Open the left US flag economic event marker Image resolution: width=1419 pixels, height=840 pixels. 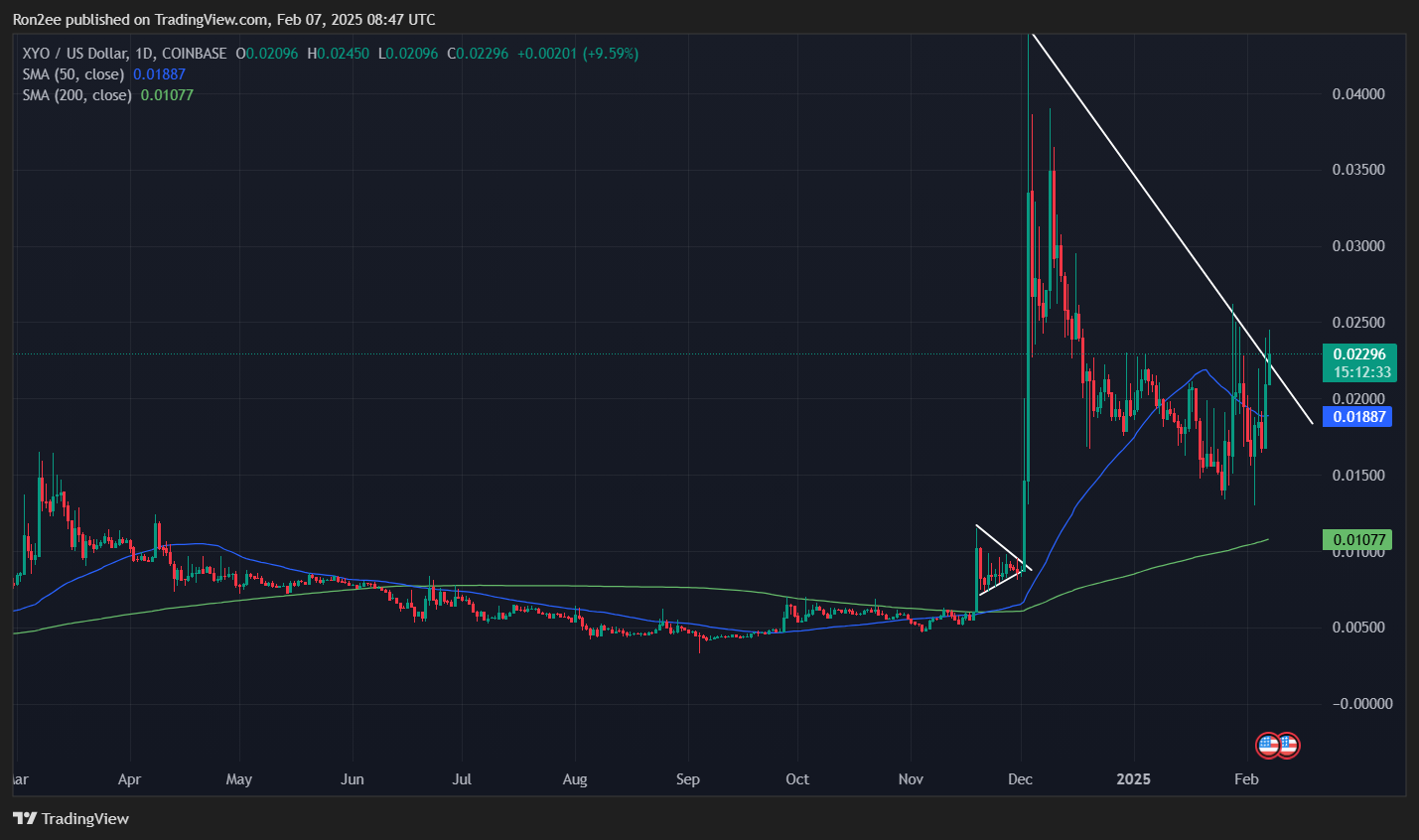[x=1268, y=745]
